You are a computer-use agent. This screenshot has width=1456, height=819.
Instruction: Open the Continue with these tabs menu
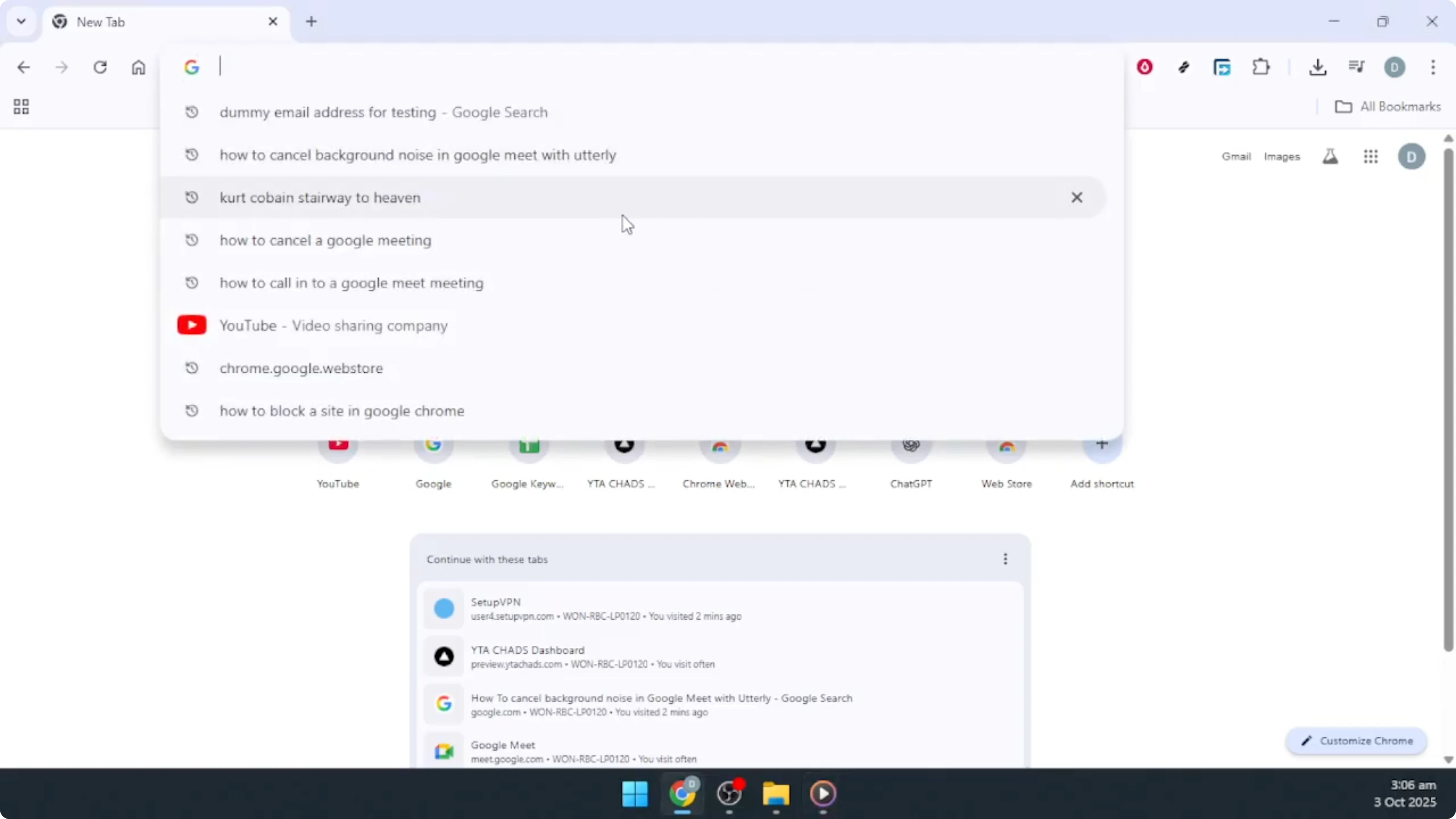click(1005, 559)
